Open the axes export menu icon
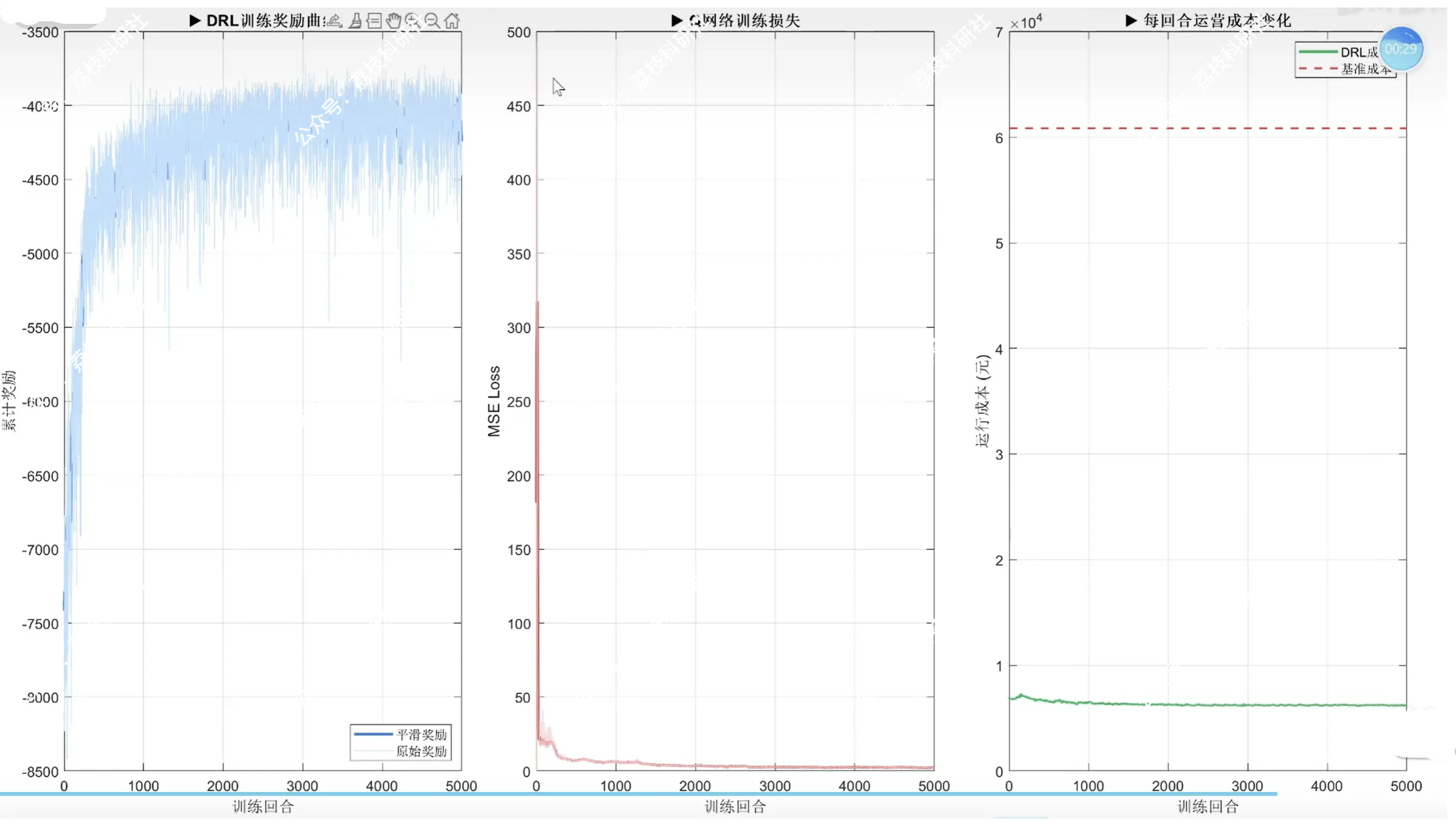 pyautogui.click(x=335, y=21)
